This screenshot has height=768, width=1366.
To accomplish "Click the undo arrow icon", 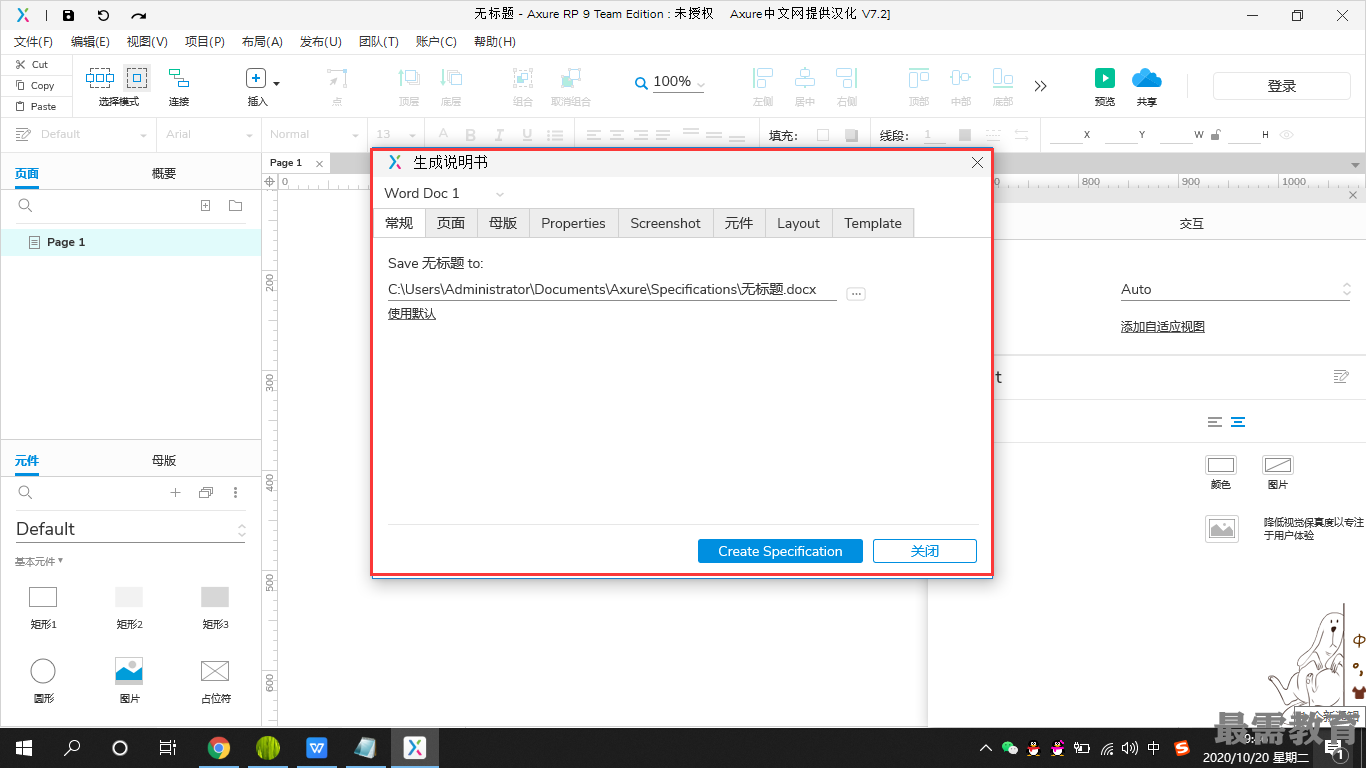I will pos(103,15).
